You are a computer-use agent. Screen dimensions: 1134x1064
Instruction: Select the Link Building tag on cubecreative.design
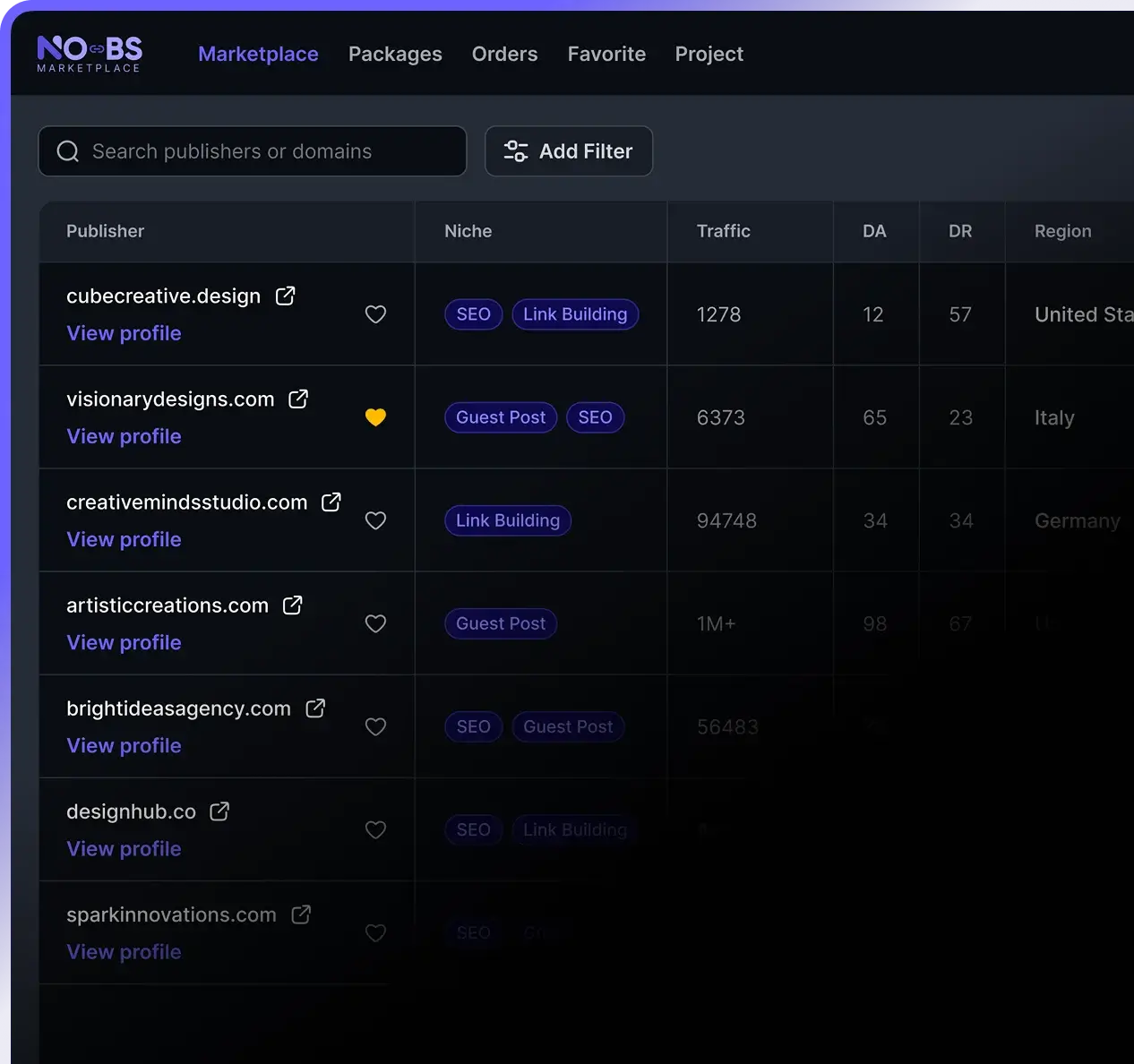pos(575,314)
